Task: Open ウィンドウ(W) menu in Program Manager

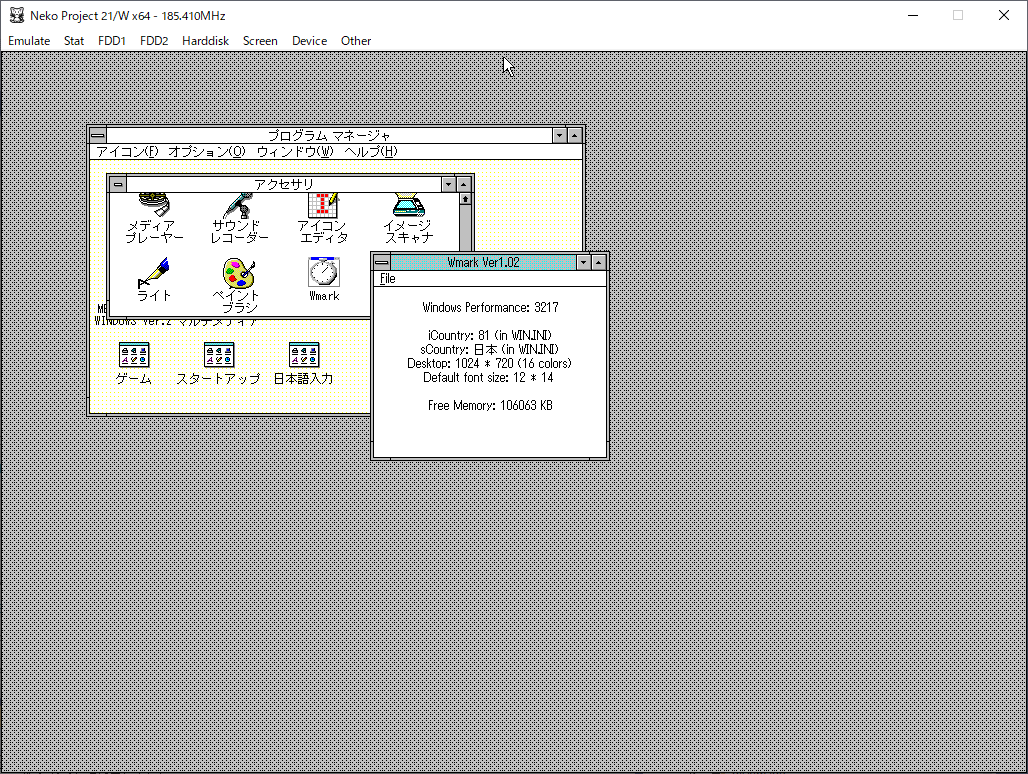Action: 295,152
